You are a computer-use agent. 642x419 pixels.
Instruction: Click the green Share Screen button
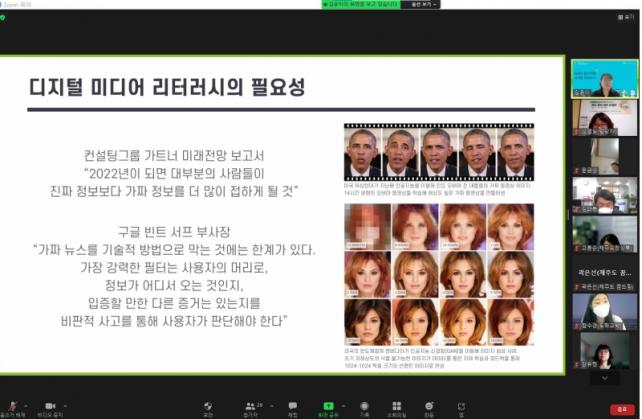(327, 404)
